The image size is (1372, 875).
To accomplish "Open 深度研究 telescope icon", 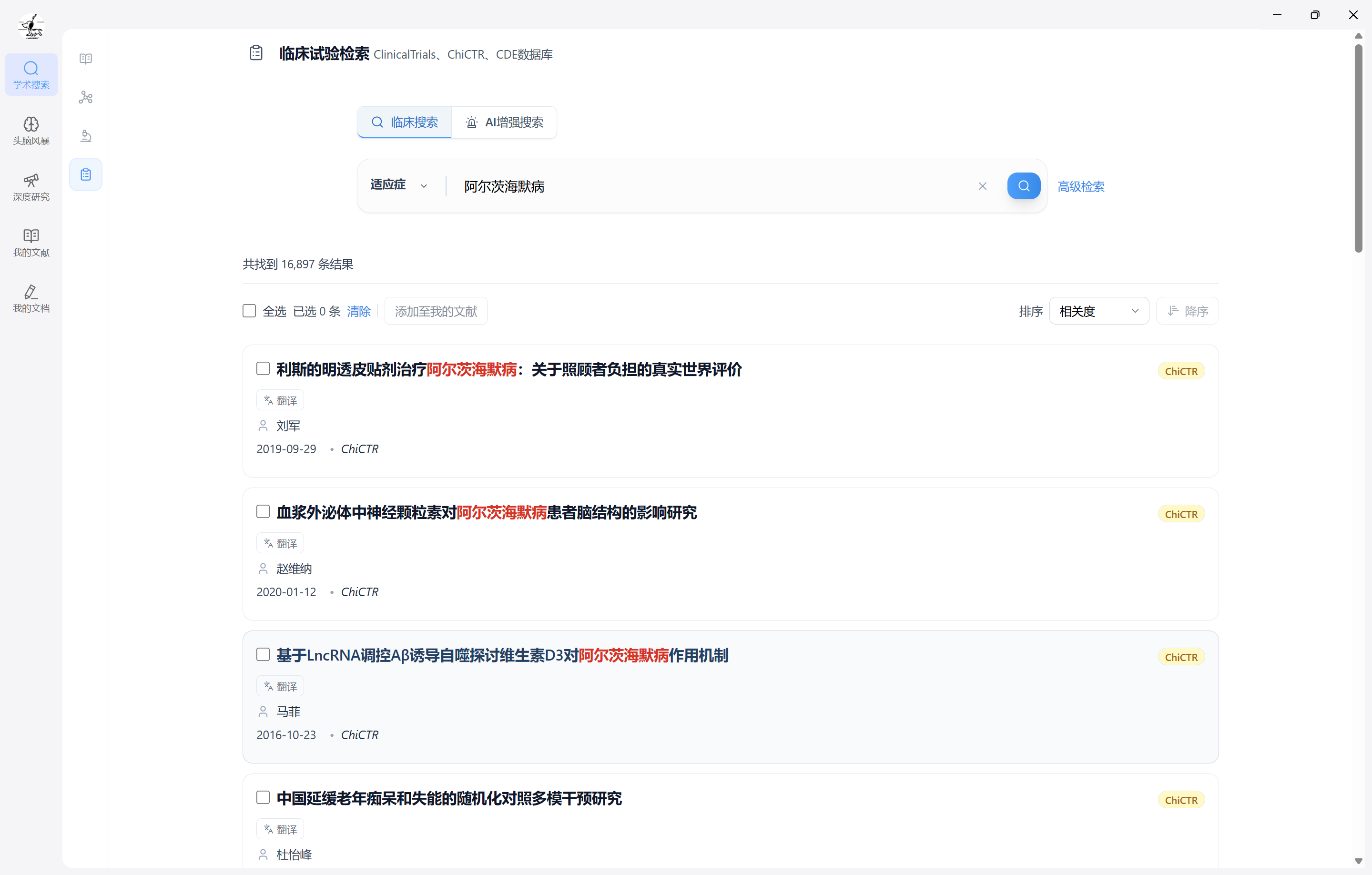I will pyautogui.click(x=31, y=186).
